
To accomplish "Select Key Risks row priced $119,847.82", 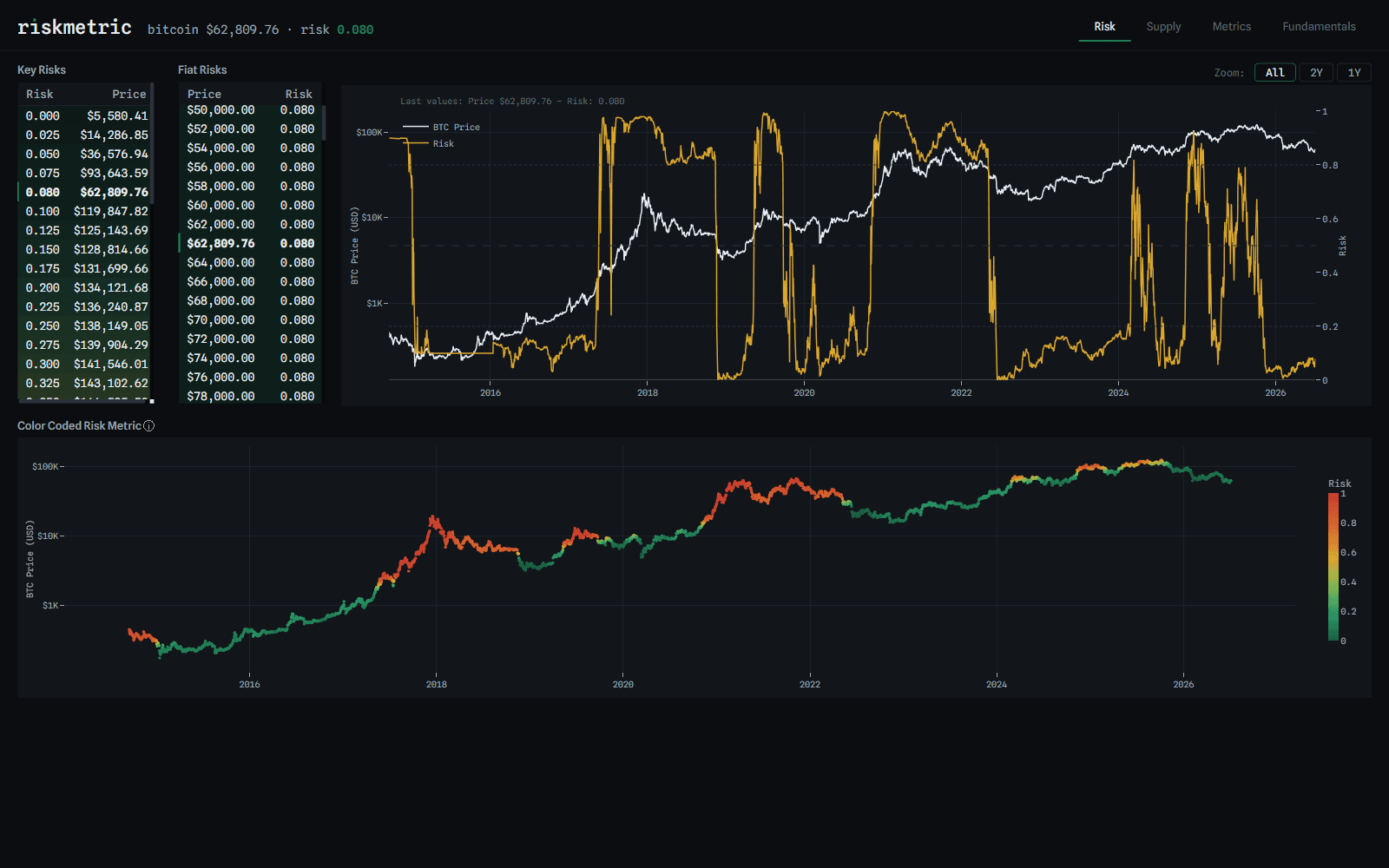I will coord(86,211).
